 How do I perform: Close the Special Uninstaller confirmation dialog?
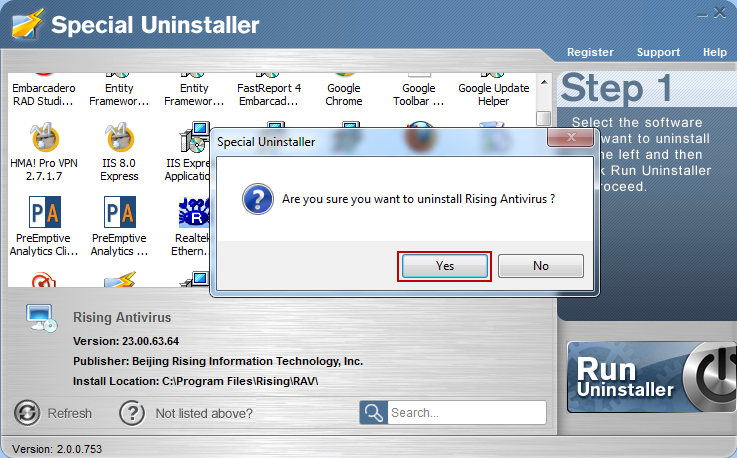tap(570, 137)
